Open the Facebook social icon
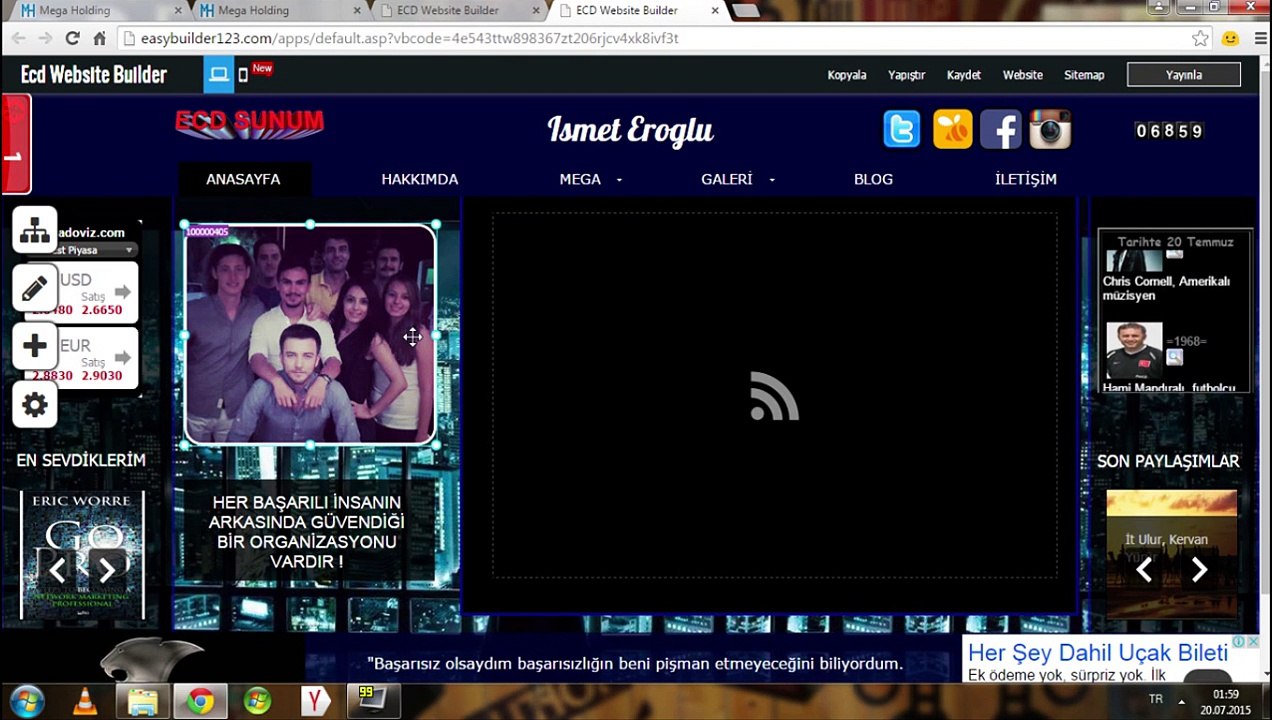 pos(1001,130)
